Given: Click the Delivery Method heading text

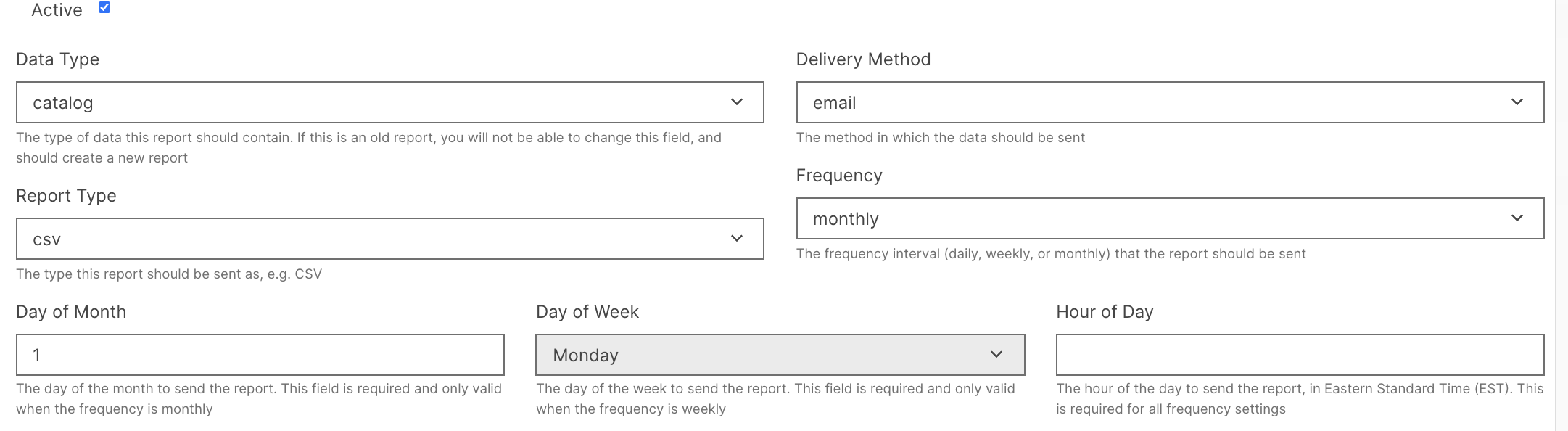Looking at the screenshot, I should [x=863, y=59].
